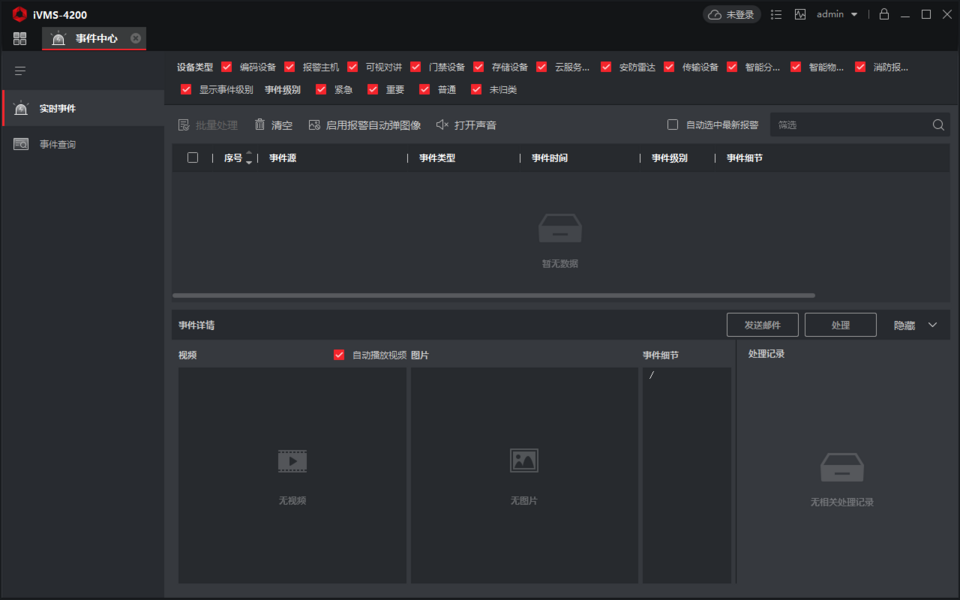Select 事件查询 in the left sidebar
Screen dimensions: 960x600
tap(57, 145)
